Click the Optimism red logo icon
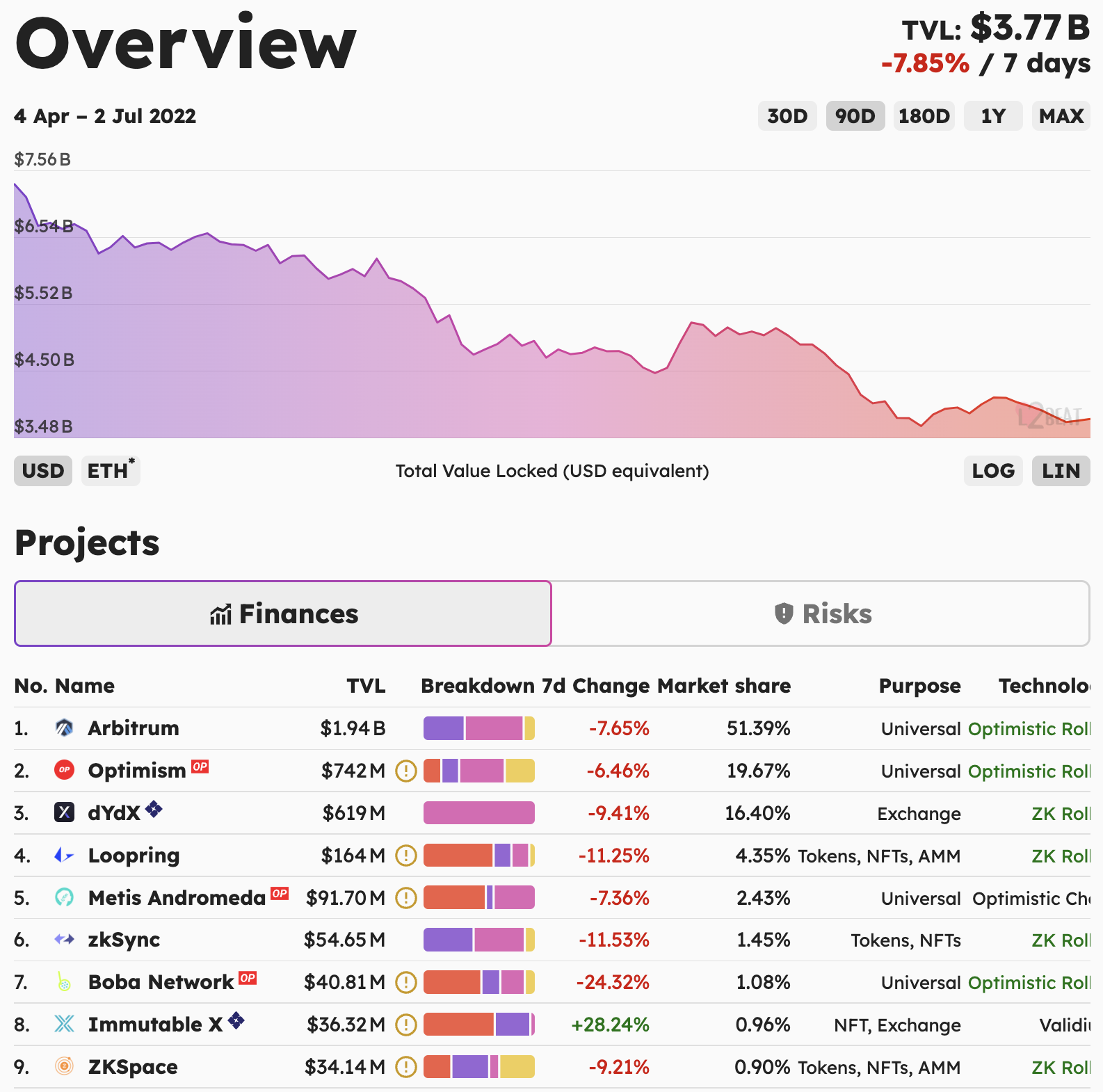 (64, 770)
